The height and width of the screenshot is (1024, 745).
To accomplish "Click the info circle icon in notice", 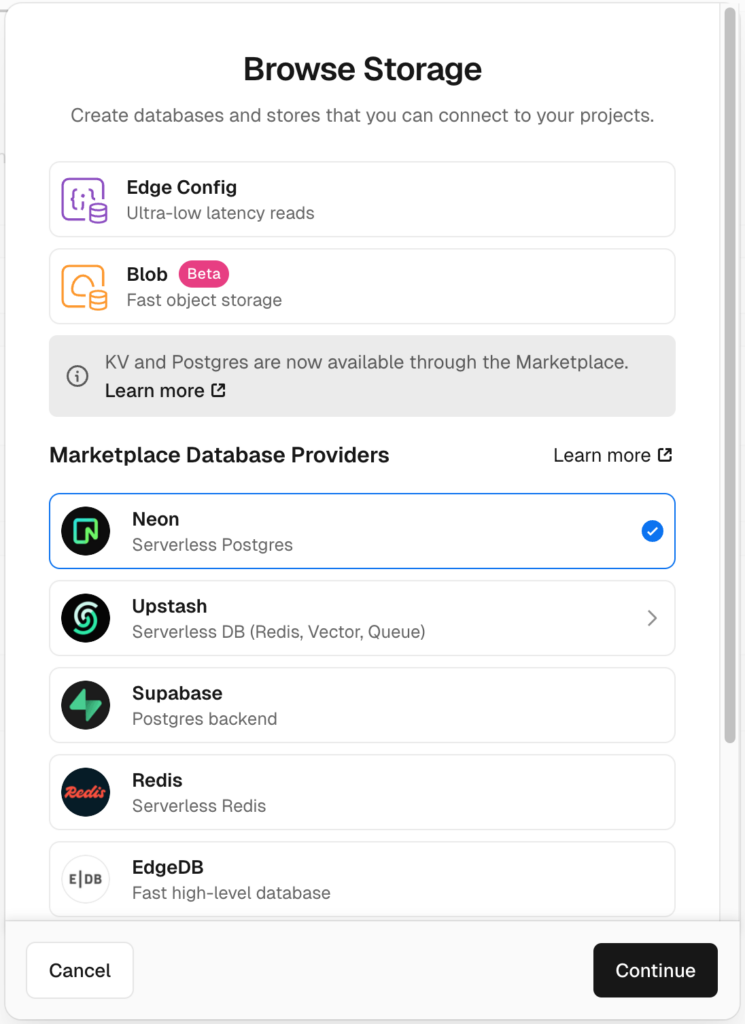I will click(77, 376).
